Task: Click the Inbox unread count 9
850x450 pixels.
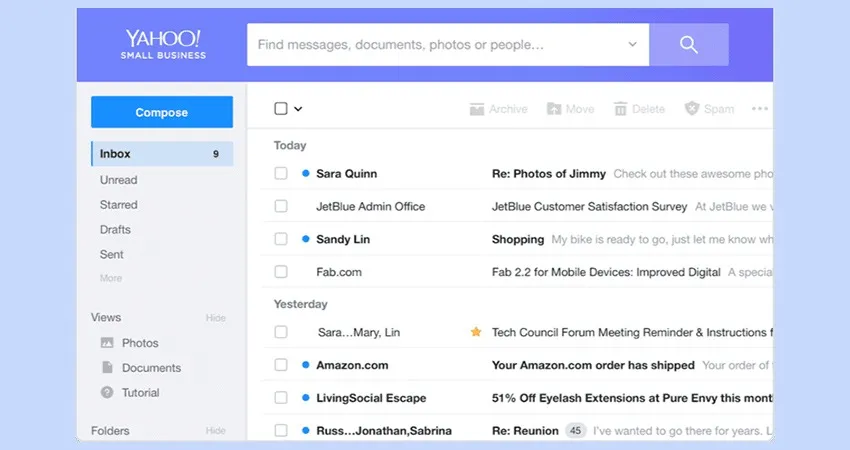Action: click(x=216, y=154)
